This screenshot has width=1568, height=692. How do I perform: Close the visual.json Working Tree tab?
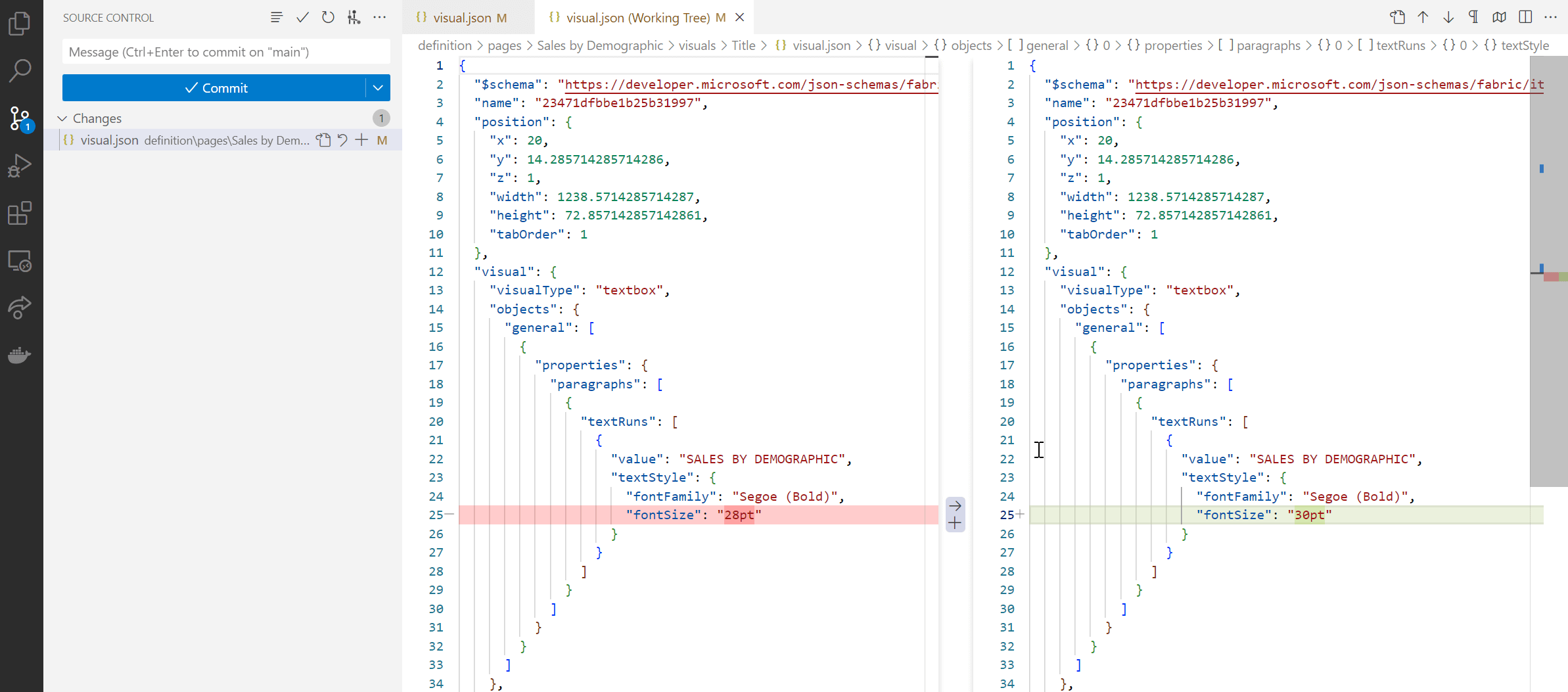(740, 18)
